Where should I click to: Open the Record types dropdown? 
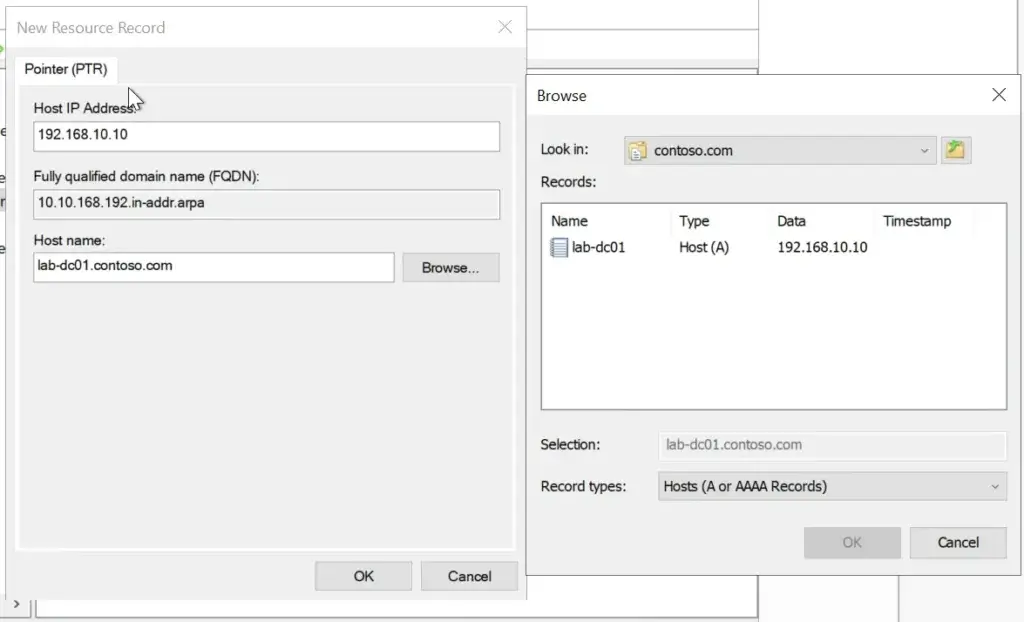coord(994,487)
